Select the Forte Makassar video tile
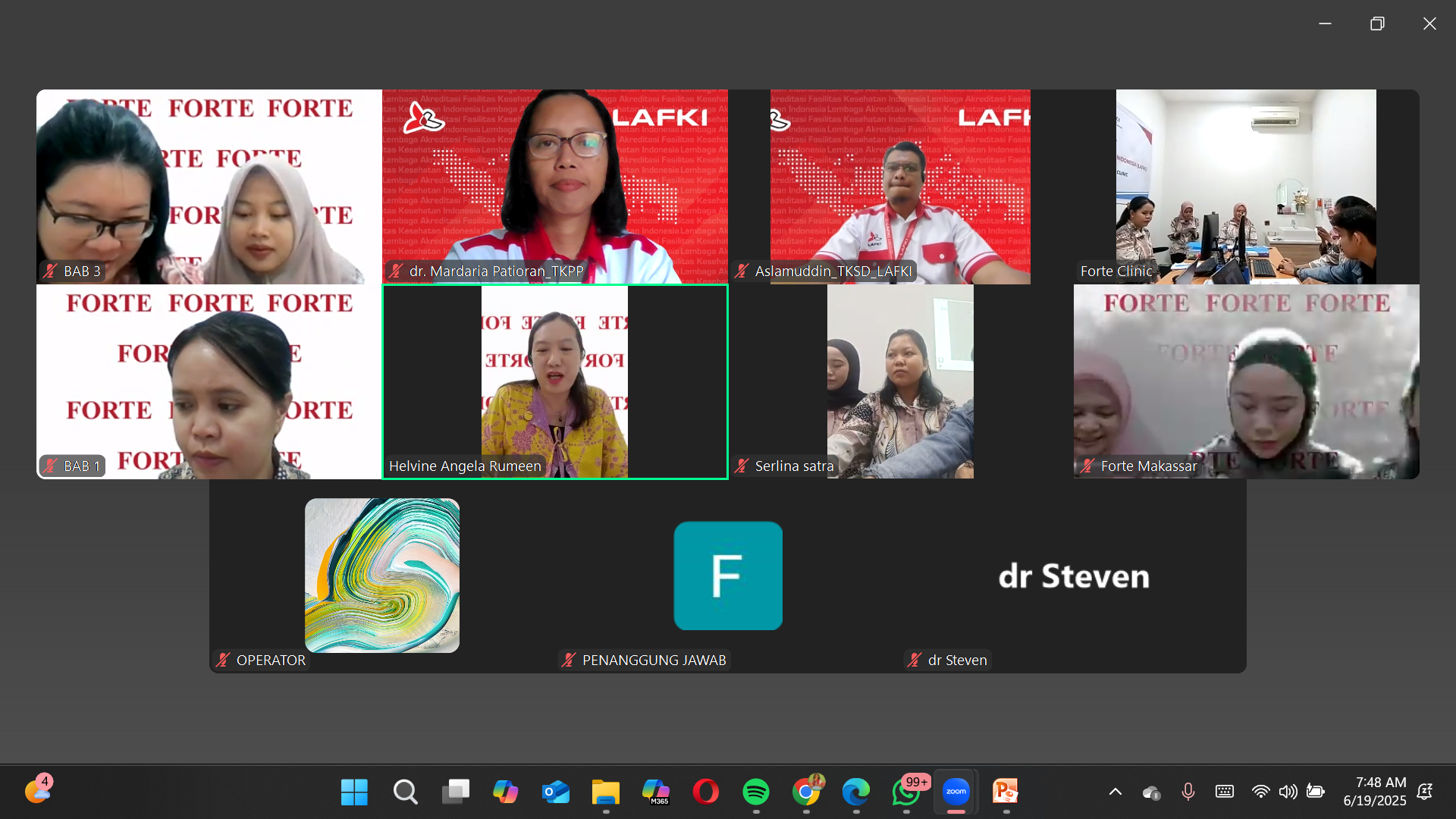Image resolution: width=1456 pixels, height=819 pixels. coord(1247,381)
